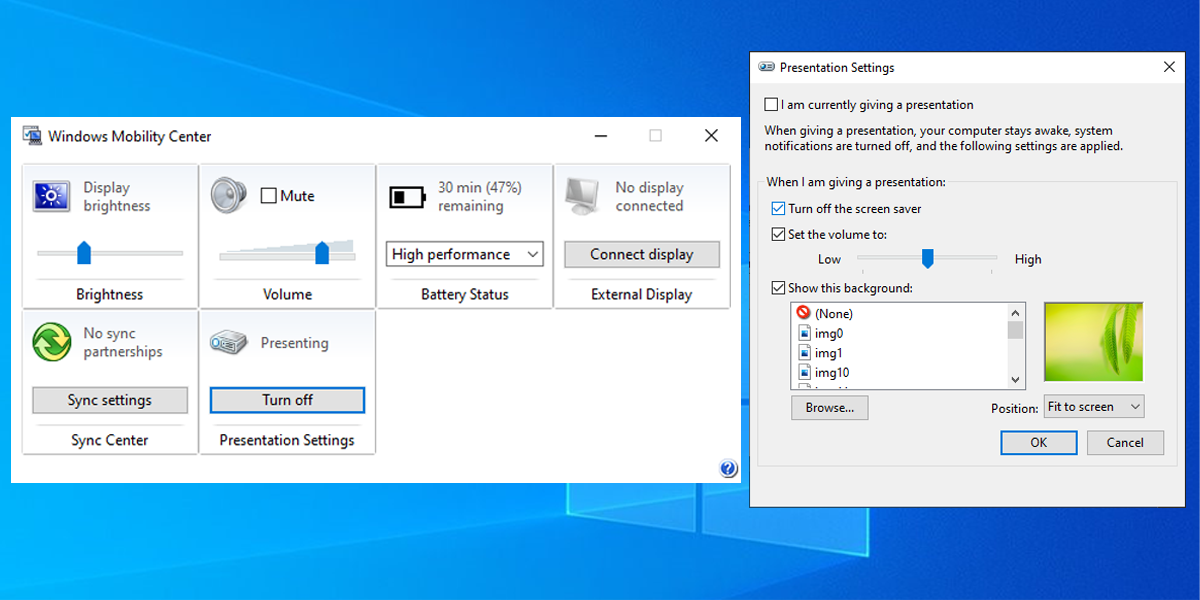Uncheck 'Show this background' option
The height and width of the screenshot is (600, 1200).
(779, 288)
